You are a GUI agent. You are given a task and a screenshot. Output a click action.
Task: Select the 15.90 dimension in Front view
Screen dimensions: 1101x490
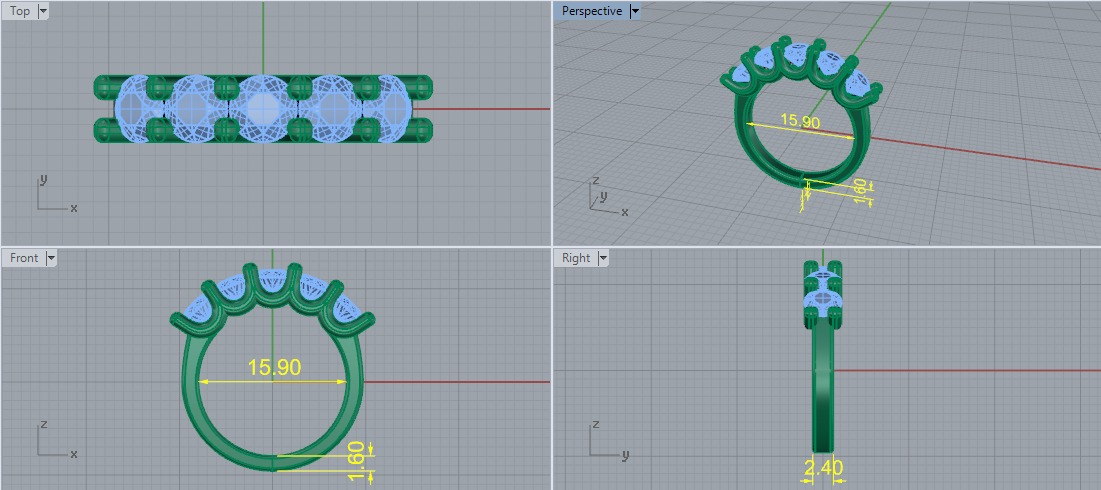274,367
